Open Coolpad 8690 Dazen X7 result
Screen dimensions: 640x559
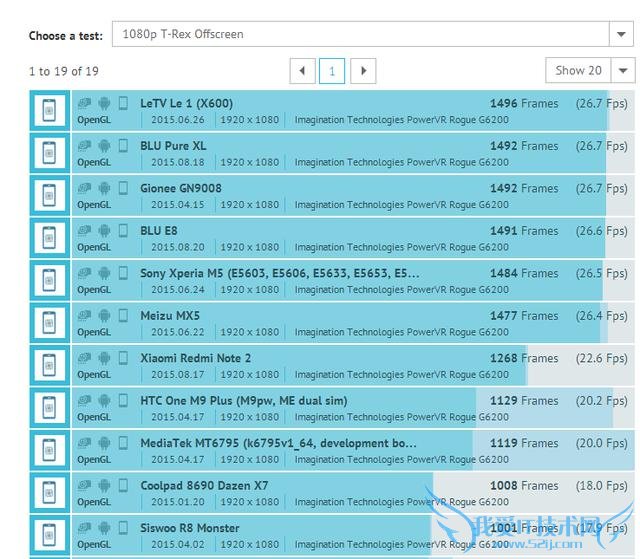[x=204, y=486]
